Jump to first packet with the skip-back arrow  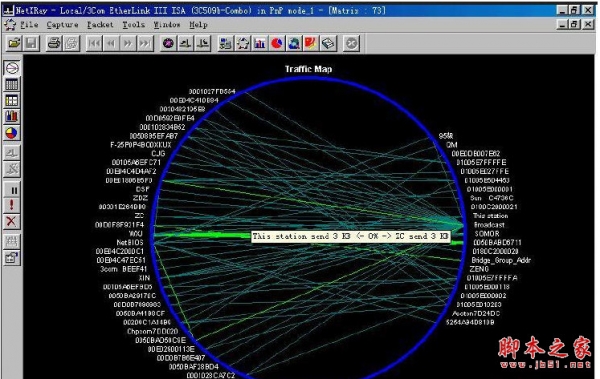(x=94, y=43)
